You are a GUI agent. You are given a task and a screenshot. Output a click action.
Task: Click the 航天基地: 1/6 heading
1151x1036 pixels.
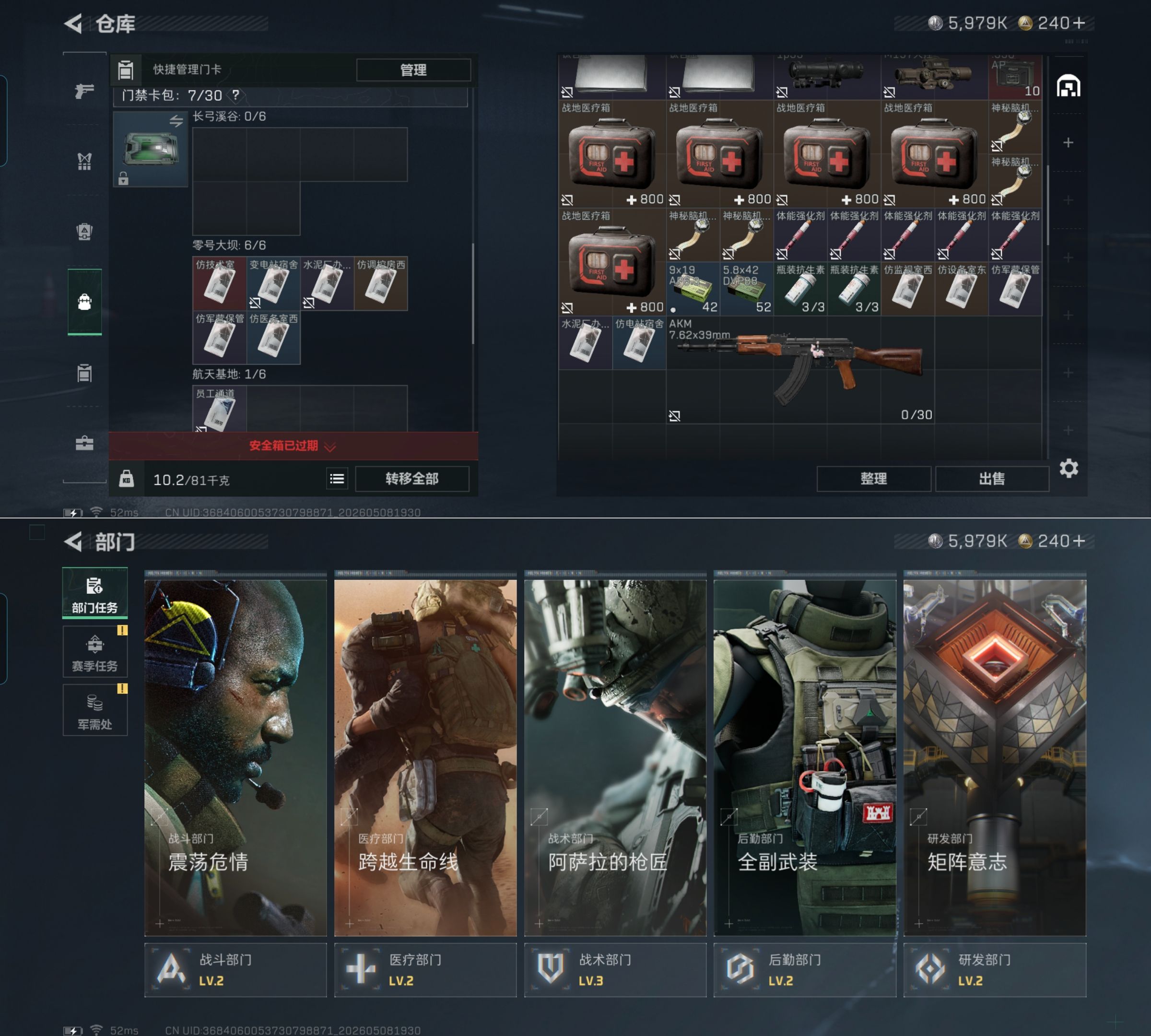[229, 374]
